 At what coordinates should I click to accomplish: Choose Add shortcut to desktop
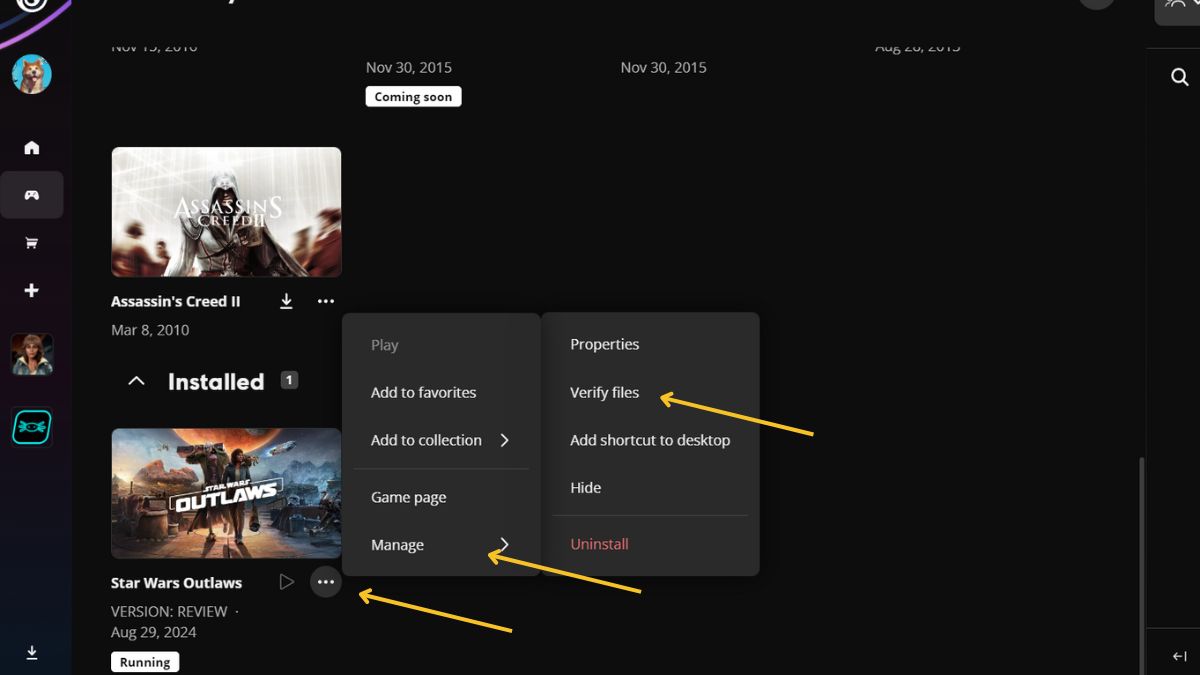coord(650,440)
